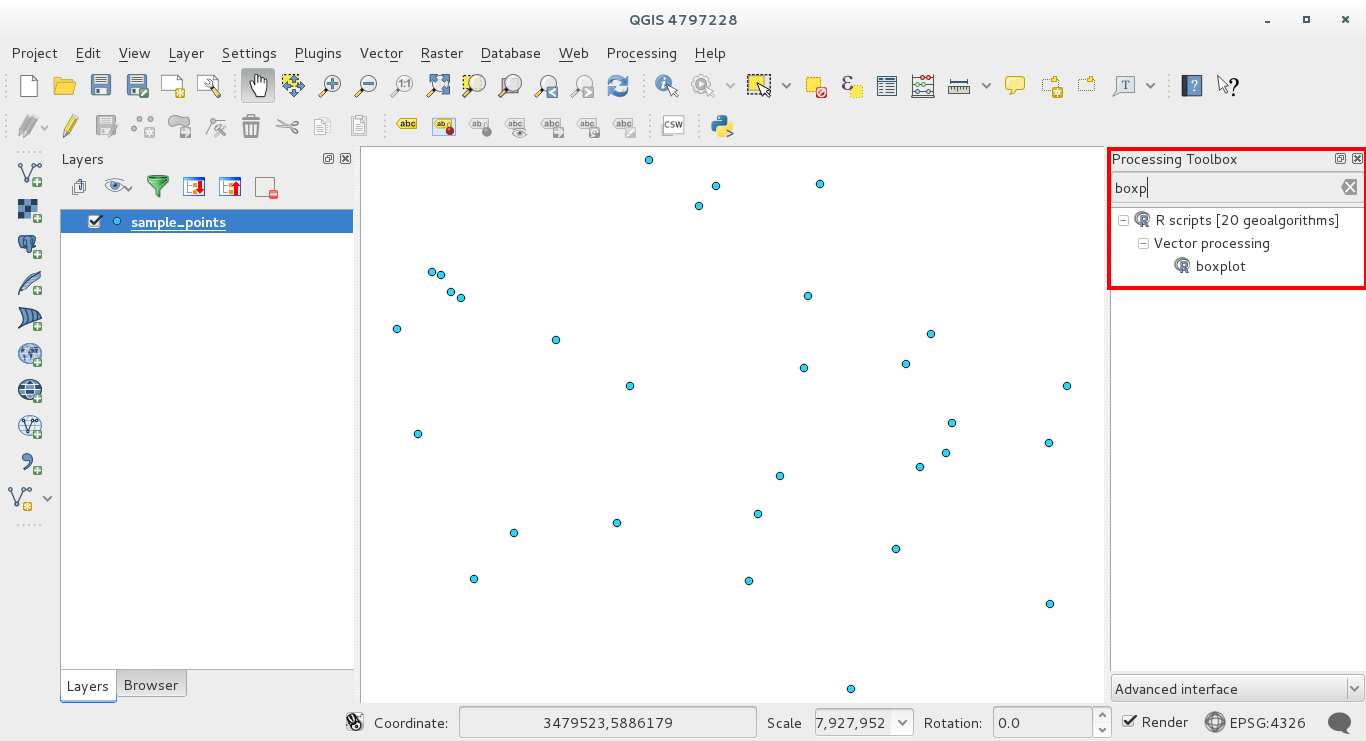Image resolution: width=1366 pixels, height=741 pixels.
Task: Switch to the Browser tab
Action: (151, 685)
